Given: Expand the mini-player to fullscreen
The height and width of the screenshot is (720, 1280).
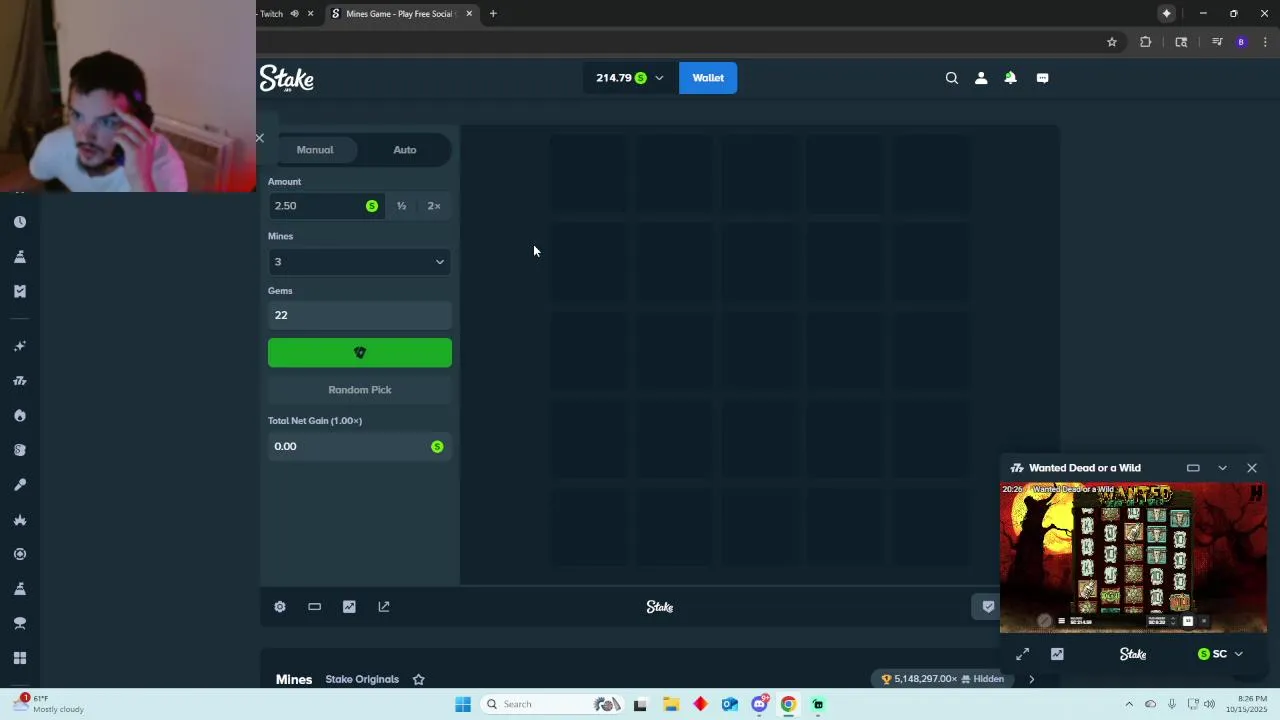Looking at the screenshot, I should tap(1022, 654).
